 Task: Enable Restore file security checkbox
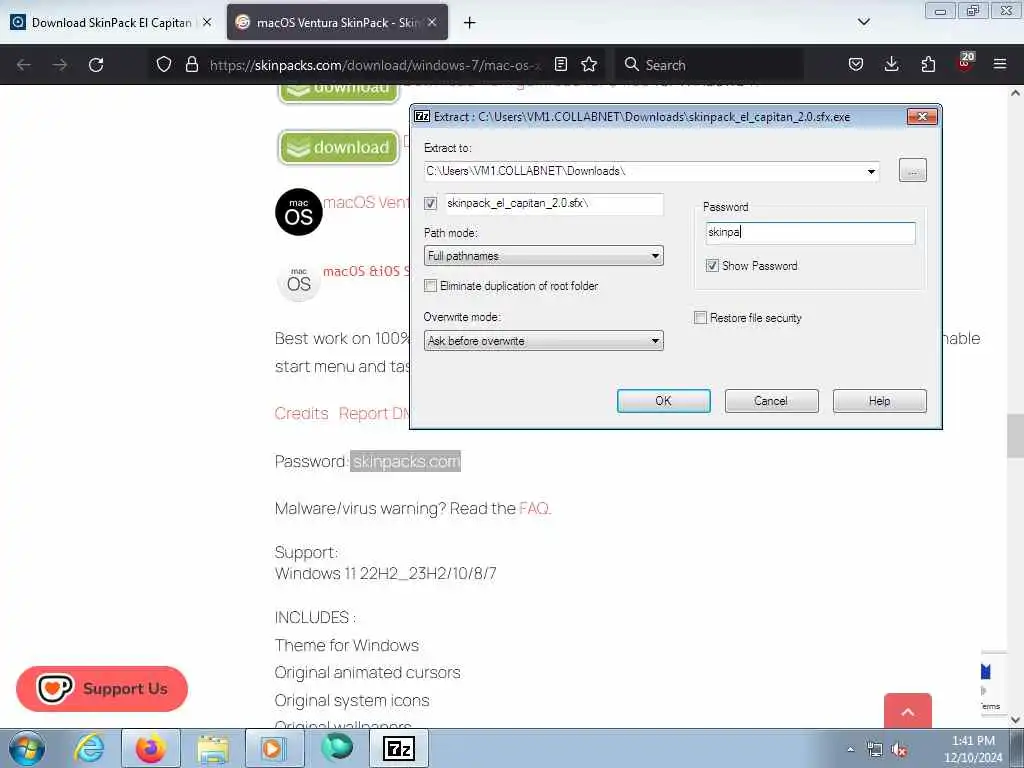click(700, 317)
